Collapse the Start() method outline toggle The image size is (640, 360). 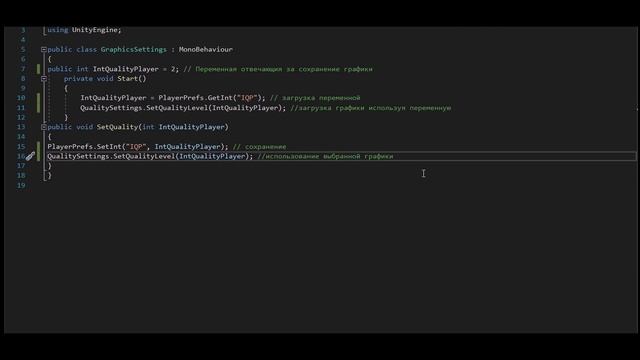tap(44, 79)
